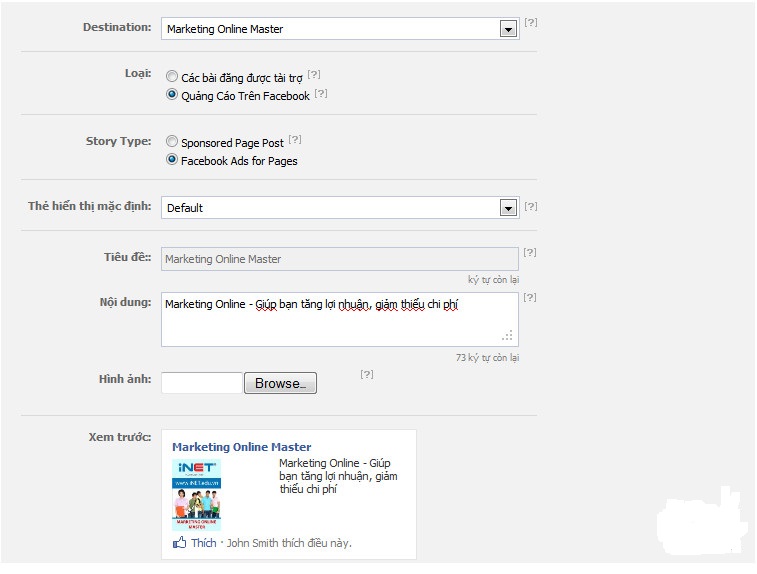Open help icon next to Browse button
This screenshot has height=574, width=757.
pos(367,374)
